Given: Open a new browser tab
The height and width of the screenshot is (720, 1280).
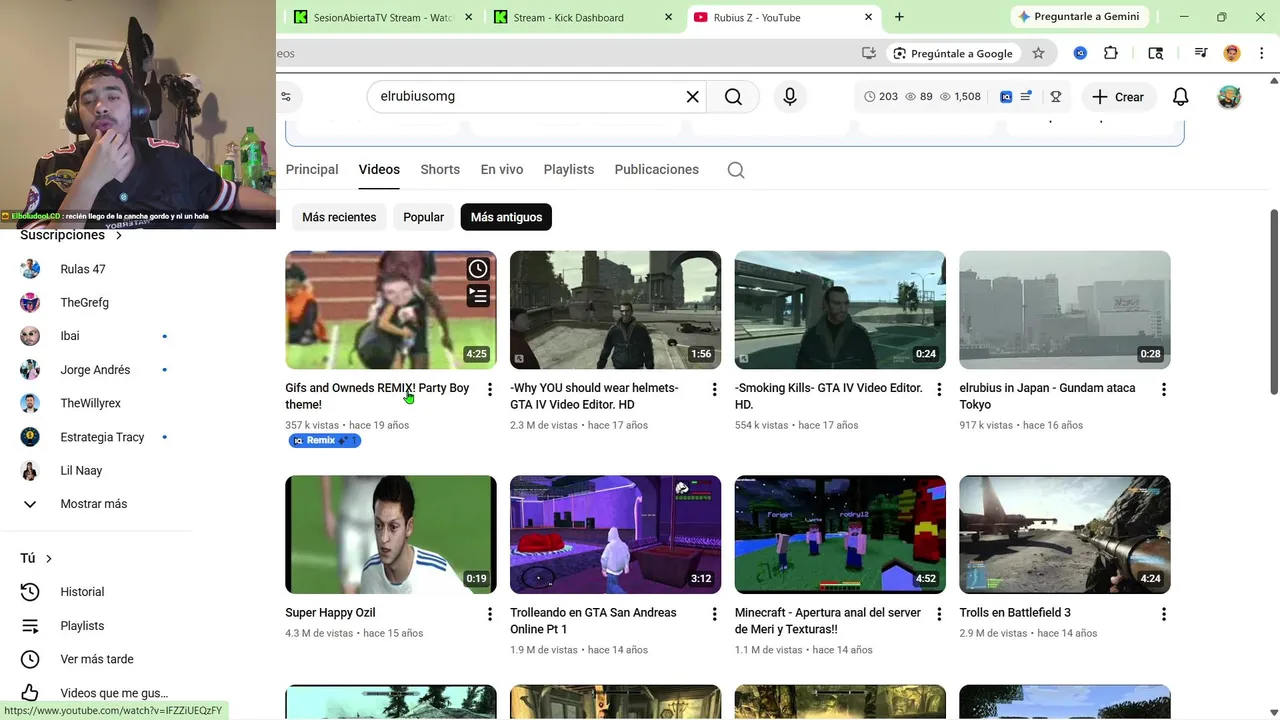Looking at the screenshot, I should (x=899, y=17).
